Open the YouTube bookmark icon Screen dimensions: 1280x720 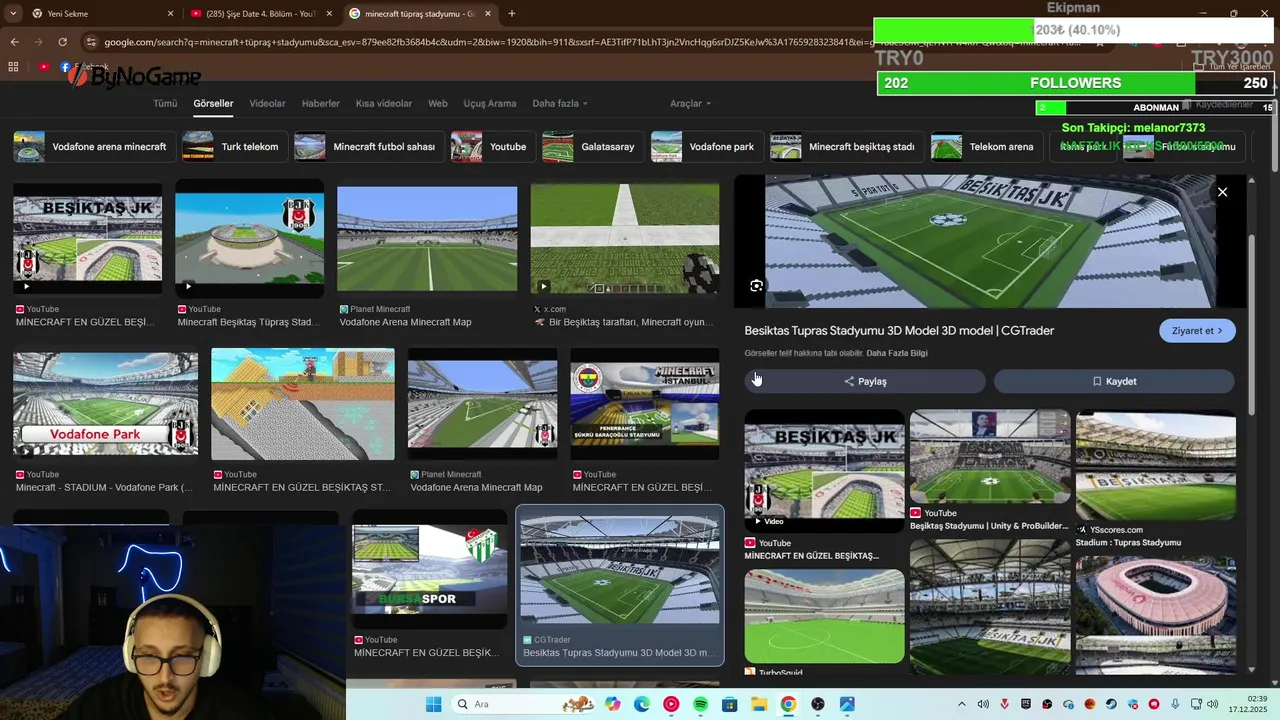pyautogui.click(x=43, y=67)
